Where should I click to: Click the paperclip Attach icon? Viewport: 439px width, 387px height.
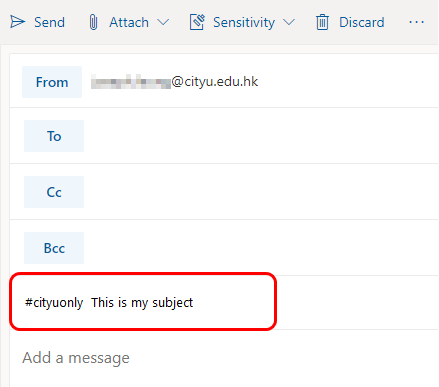click(x=94, y=22)
